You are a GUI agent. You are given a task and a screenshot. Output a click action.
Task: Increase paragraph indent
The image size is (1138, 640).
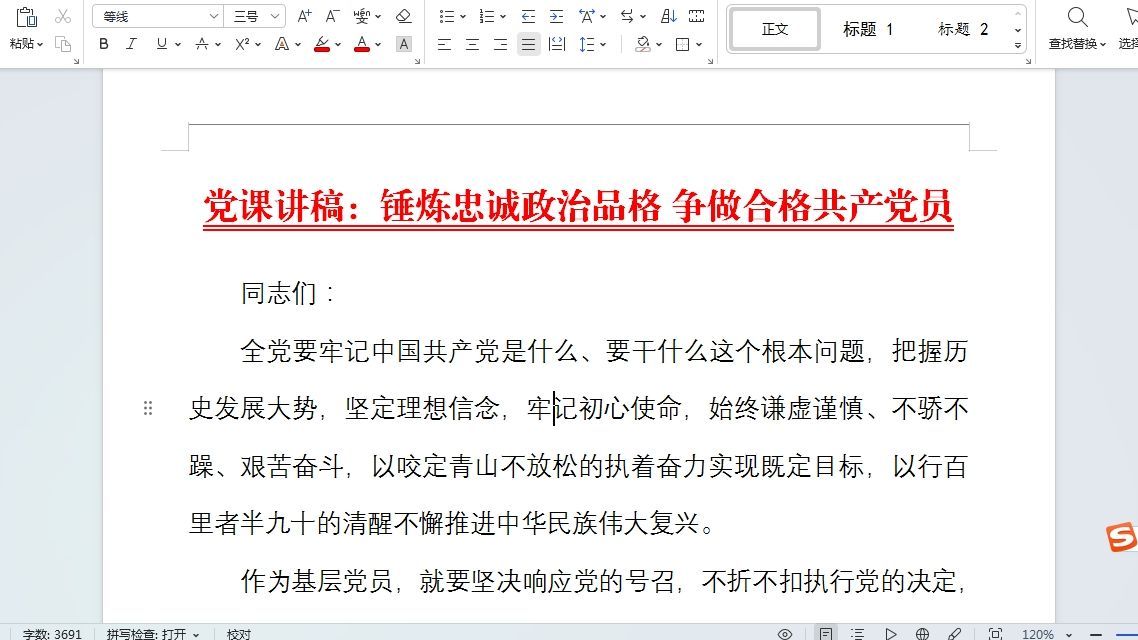tap(556, 16)
